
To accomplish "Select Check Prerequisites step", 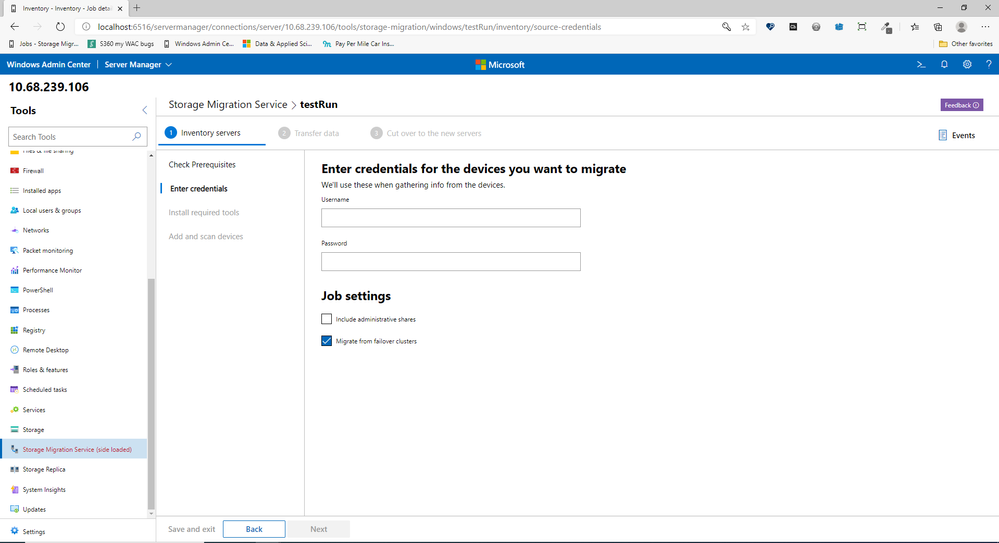I will click(202, 164).
